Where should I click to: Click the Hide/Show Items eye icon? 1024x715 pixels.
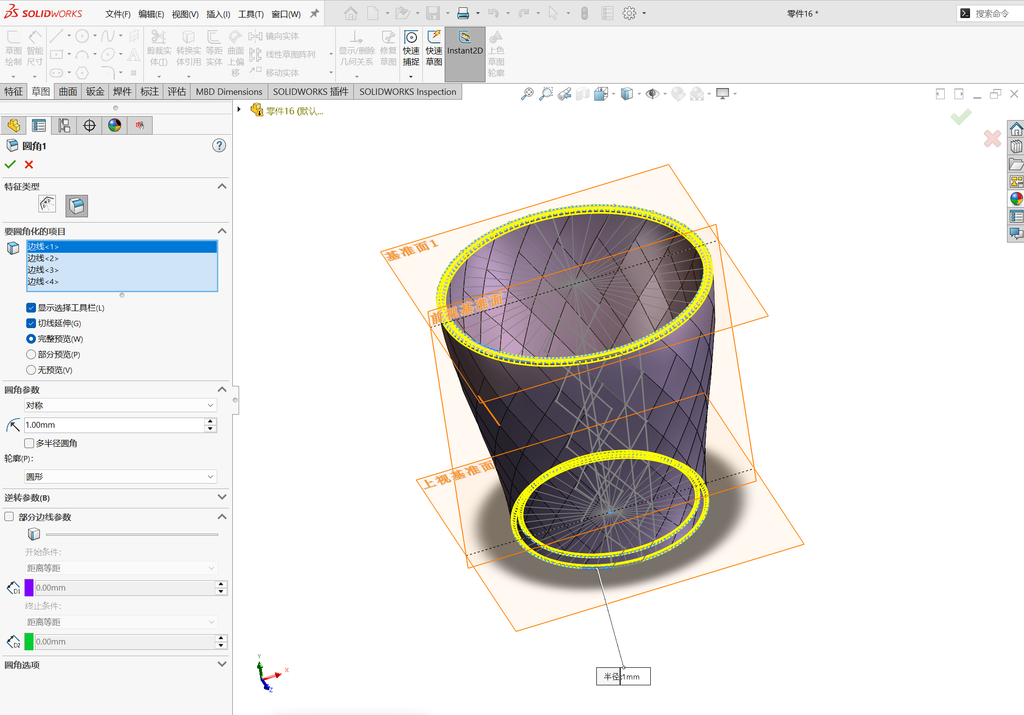point(652,94)
